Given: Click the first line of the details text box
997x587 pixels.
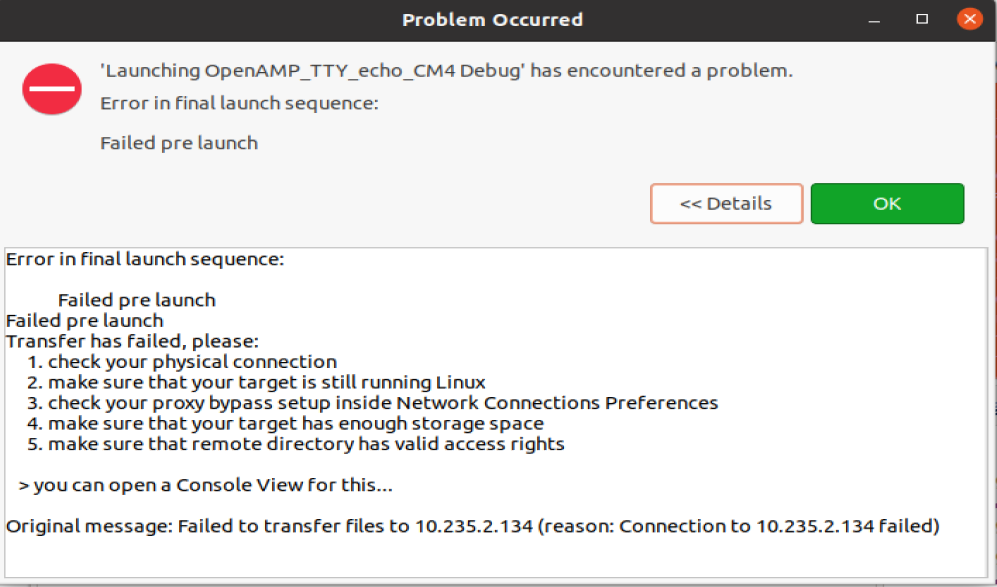Looking at the screenshot, I should pyautogui.click(x=145, y=259).
